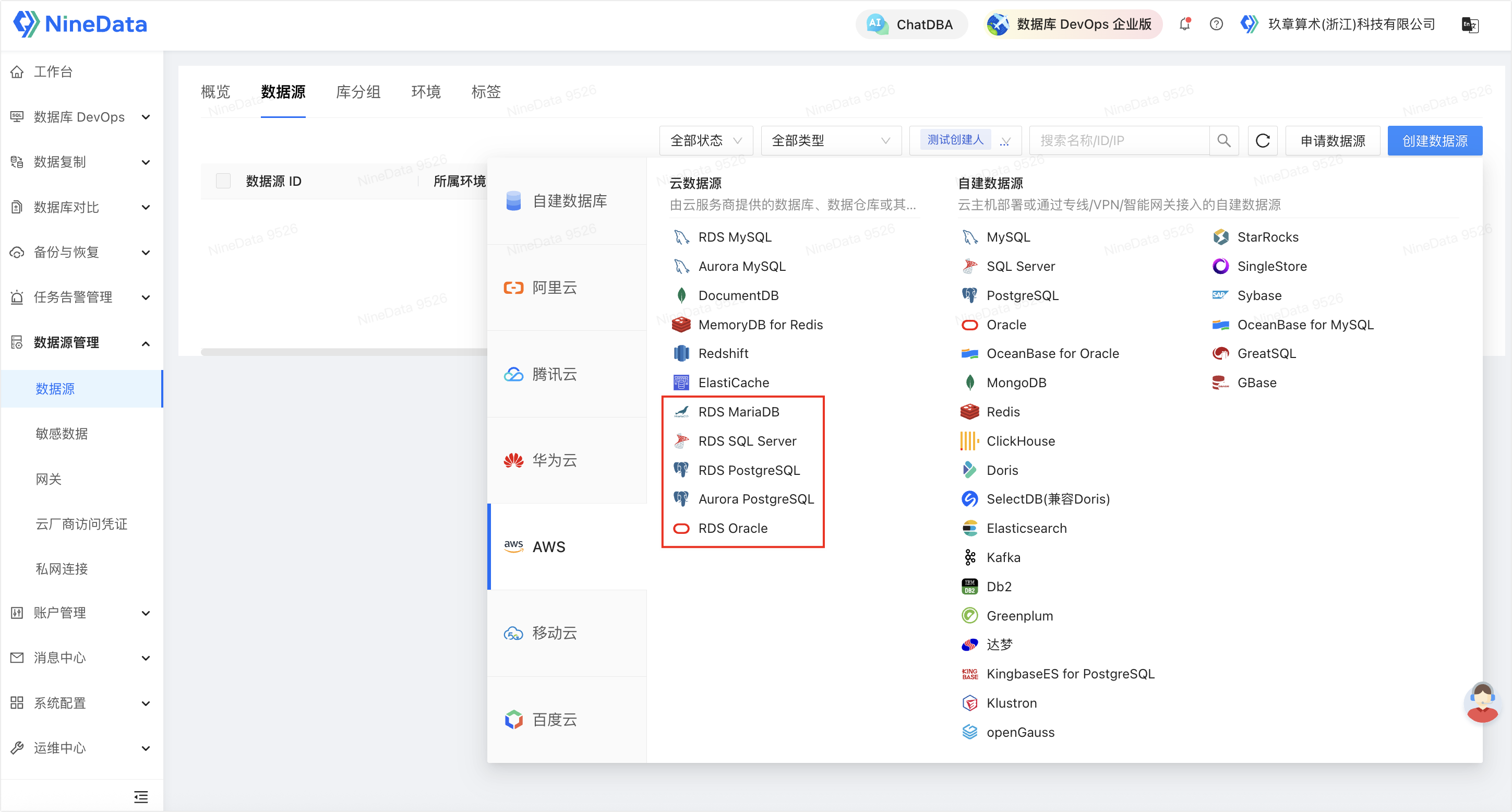
Task: Expand the 任务告警管理 sidebar menu
Action: (81, 297)
